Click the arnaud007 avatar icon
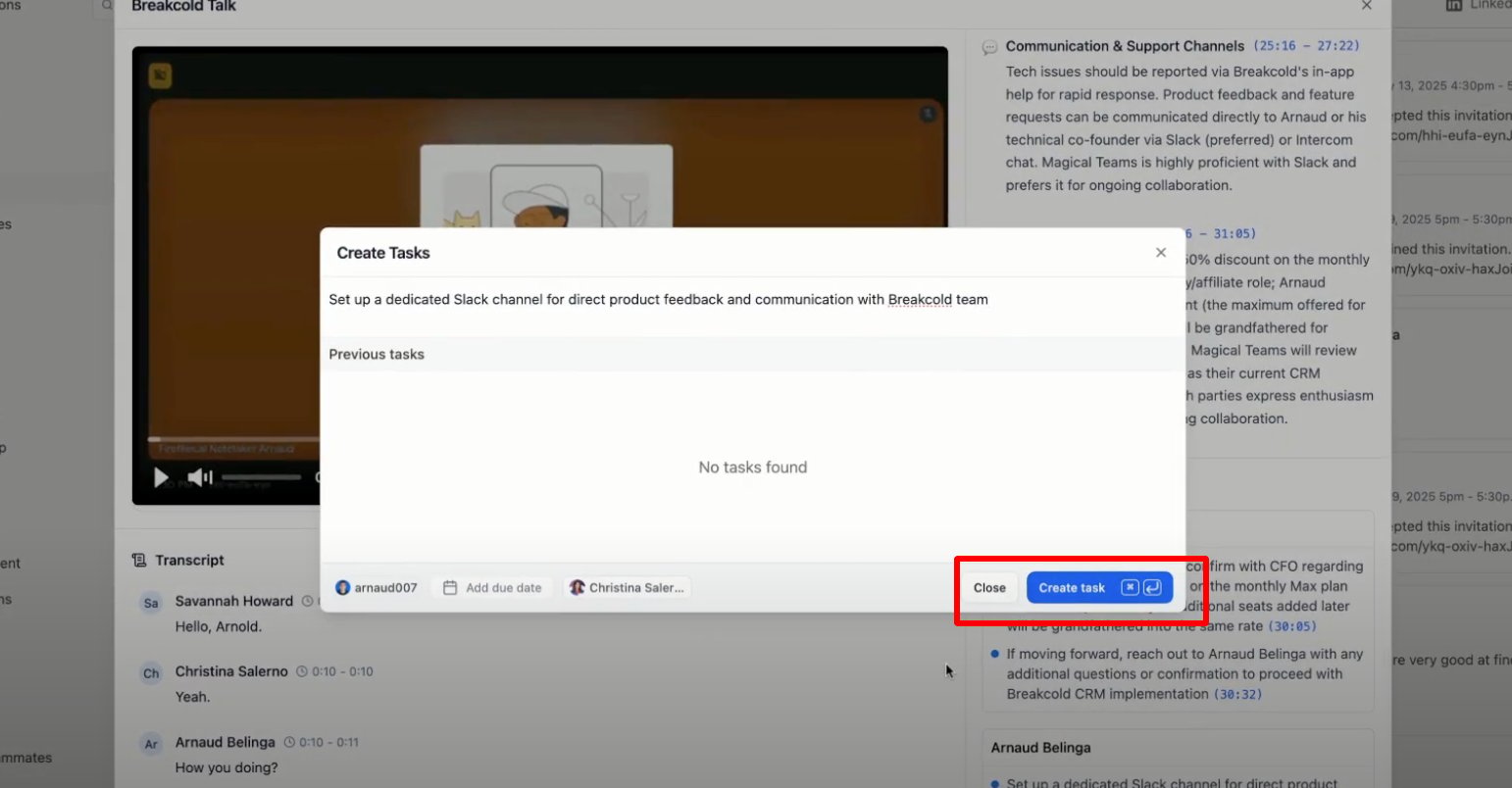The image size is (1512, 788). [342, 587]
